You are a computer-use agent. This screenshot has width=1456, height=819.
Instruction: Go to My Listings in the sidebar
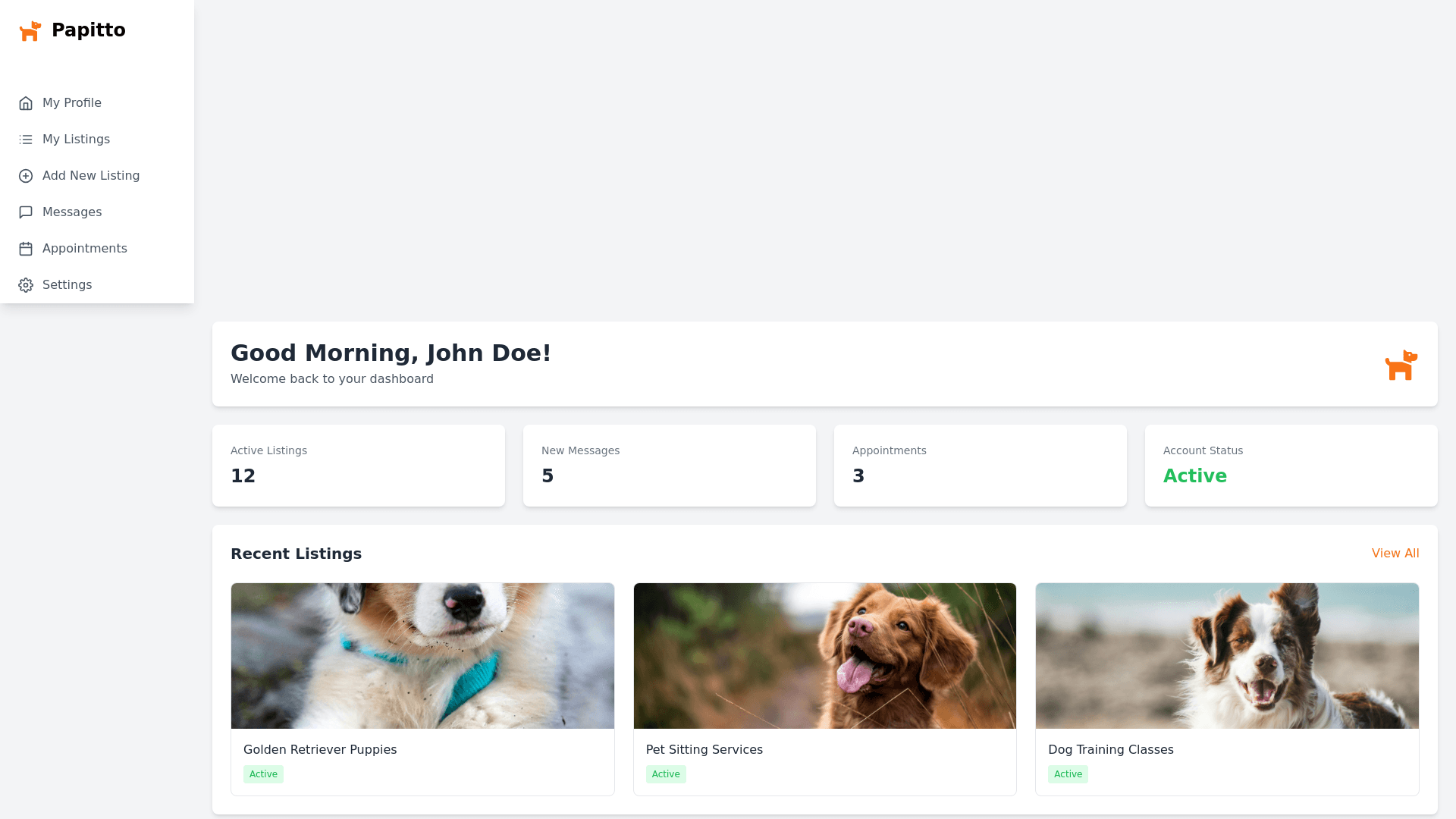(x=76, y=140)
